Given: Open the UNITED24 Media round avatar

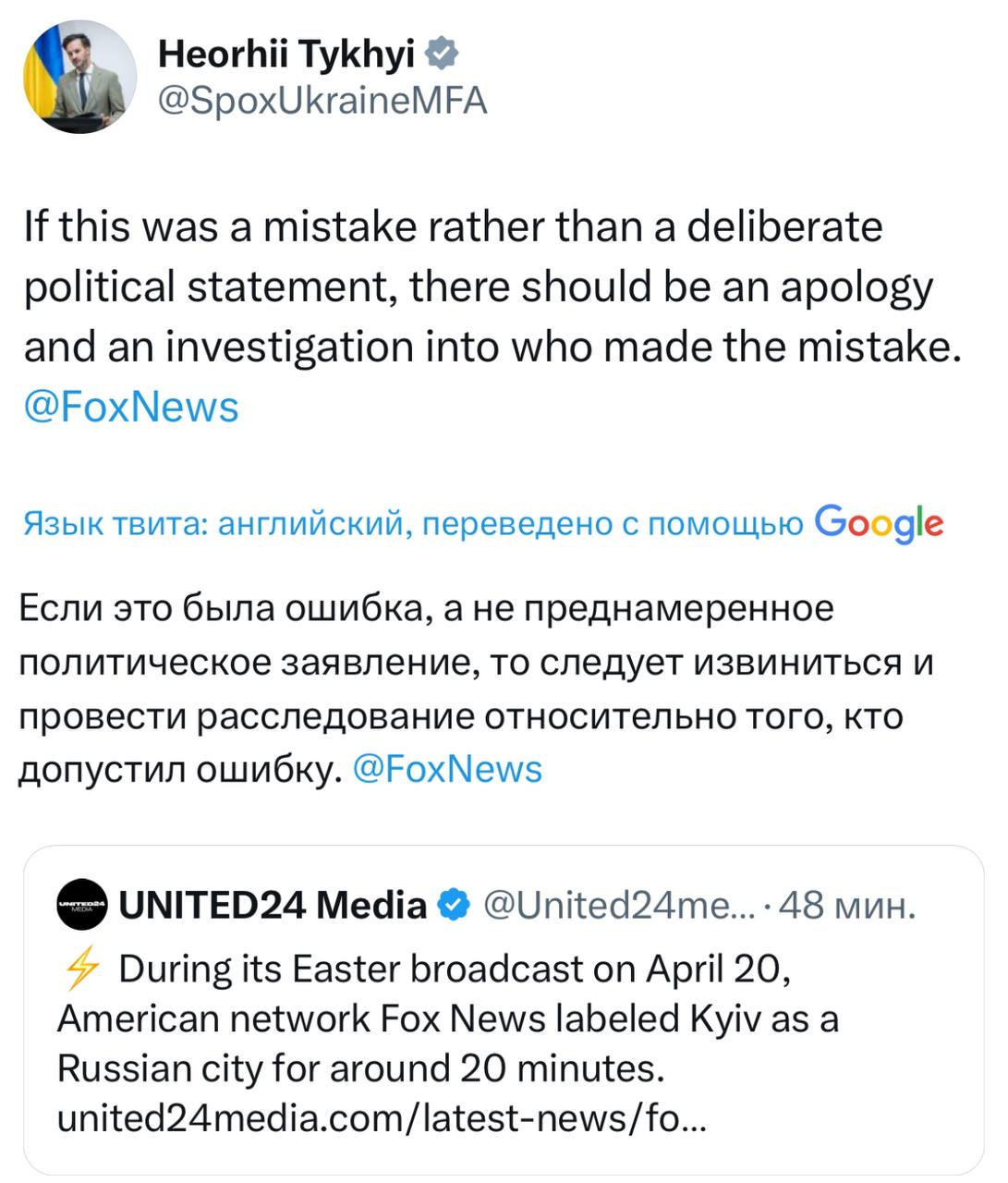Looking at the screenshot, I should [x=82, y=905].
